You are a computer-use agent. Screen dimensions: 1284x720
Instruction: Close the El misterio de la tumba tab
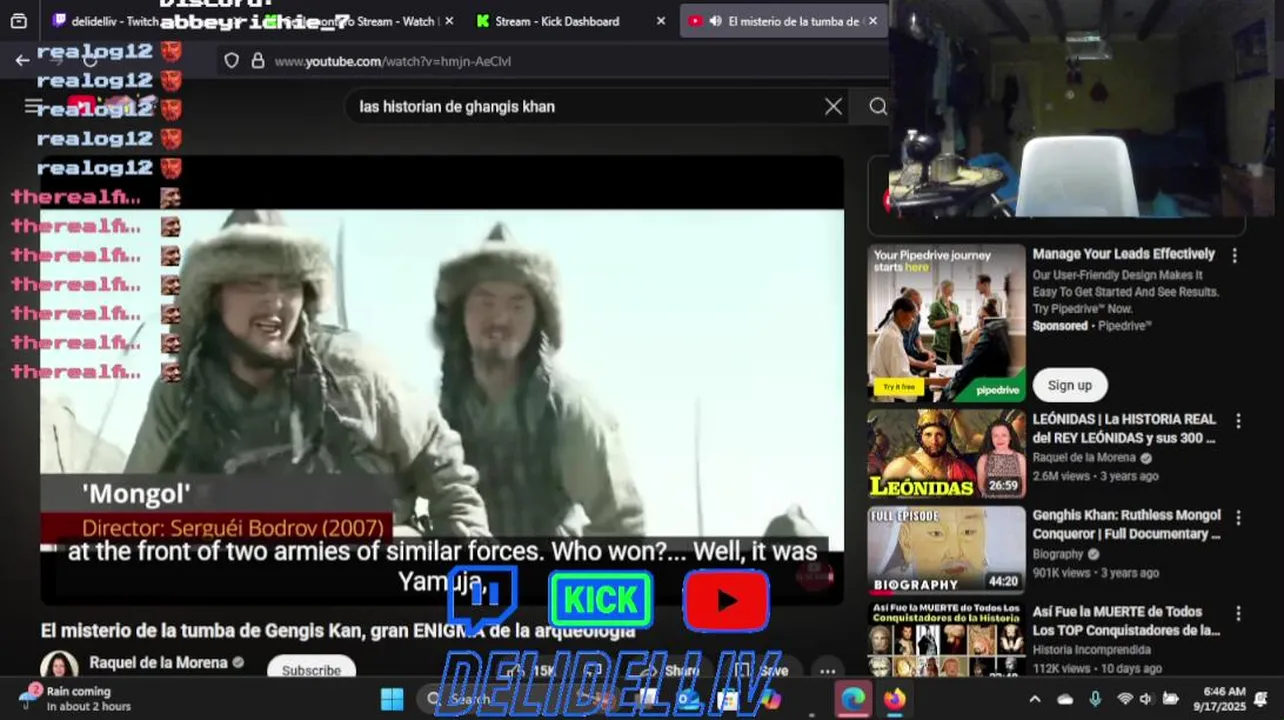point(873,21)
